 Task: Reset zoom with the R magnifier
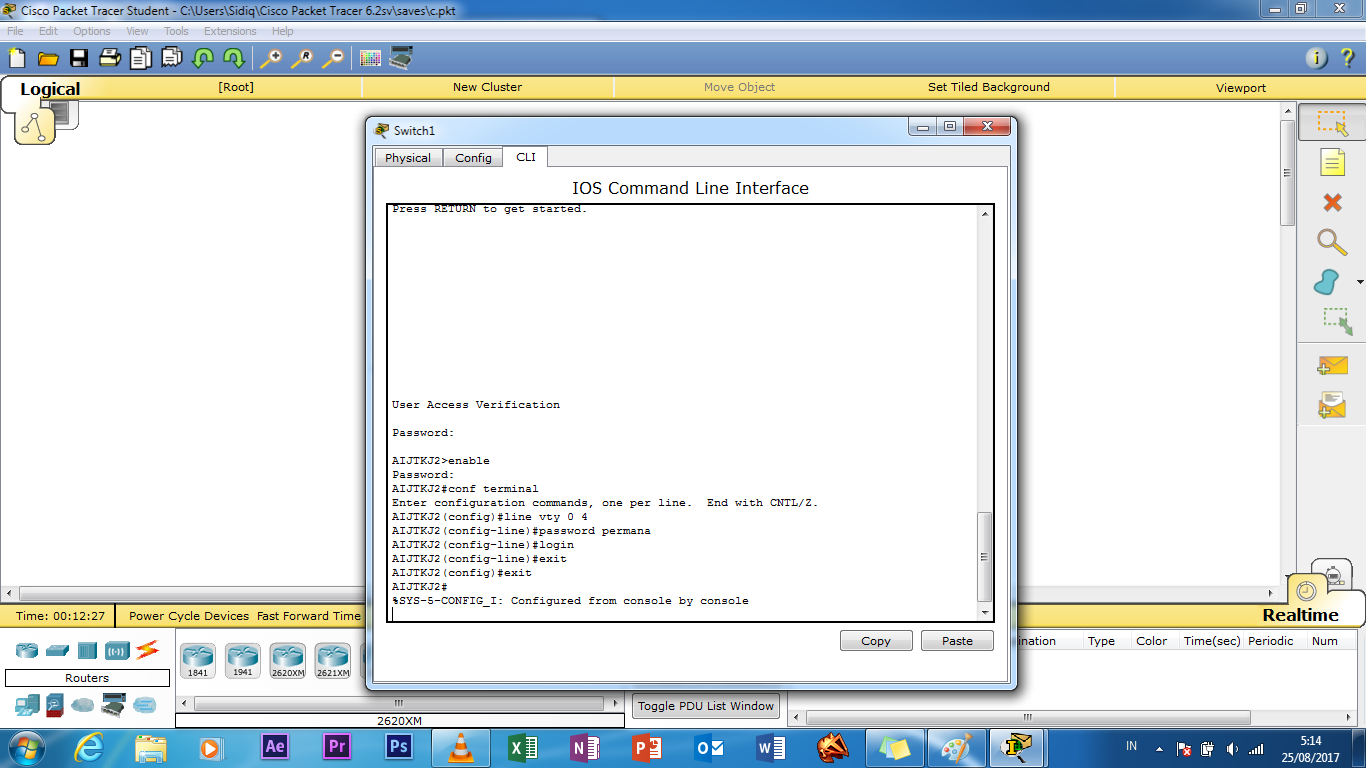point(301,58)
